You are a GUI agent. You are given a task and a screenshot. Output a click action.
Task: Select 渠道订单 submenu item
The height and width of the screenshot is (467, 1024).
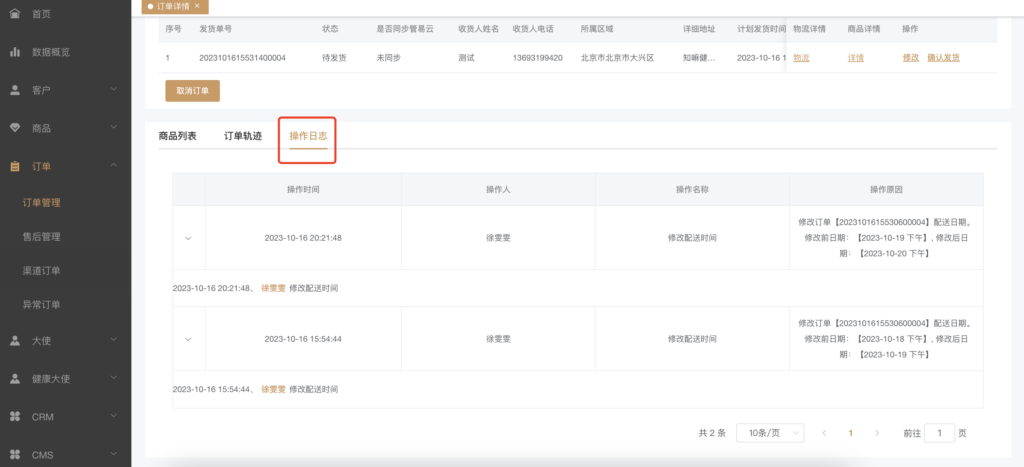[41, 271]
